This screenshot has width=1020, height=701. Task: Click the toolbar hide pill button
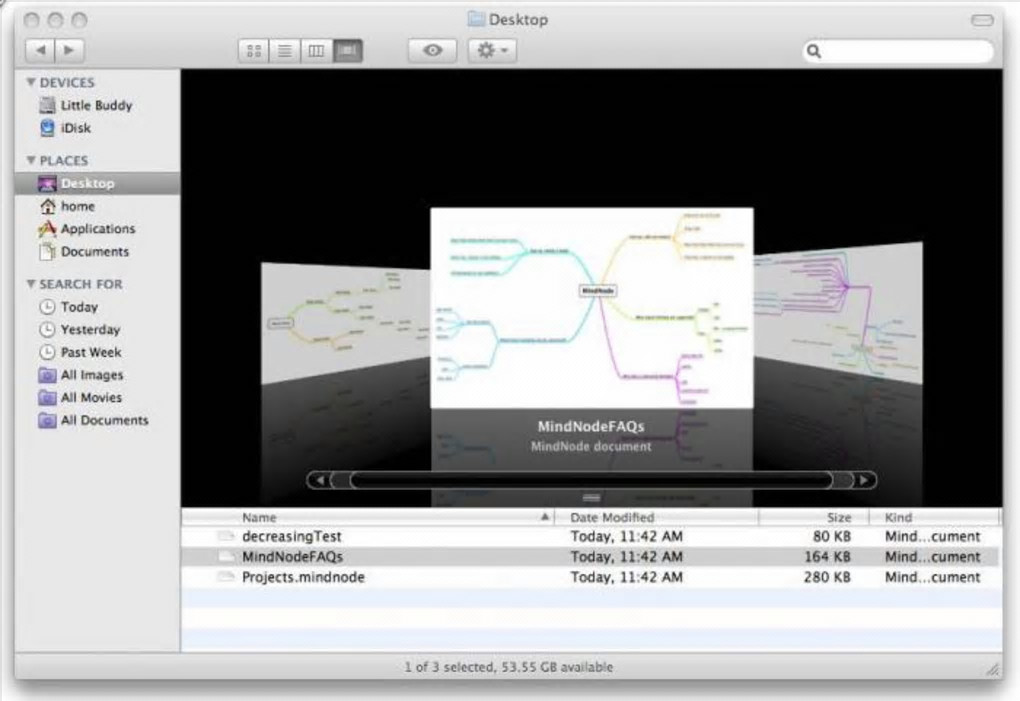[982, 20]
